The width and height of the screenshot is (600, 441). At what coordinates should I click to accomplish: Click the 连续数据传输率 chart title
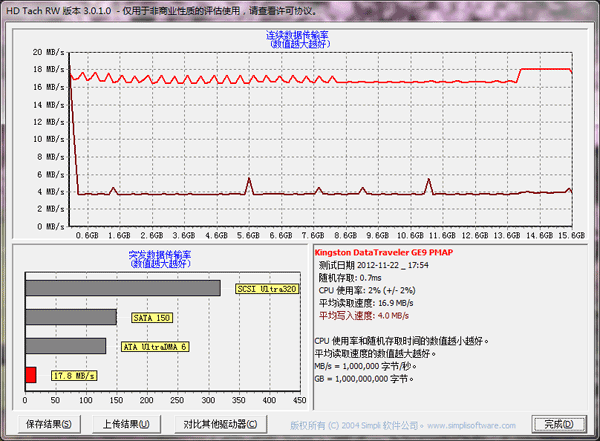299,36
